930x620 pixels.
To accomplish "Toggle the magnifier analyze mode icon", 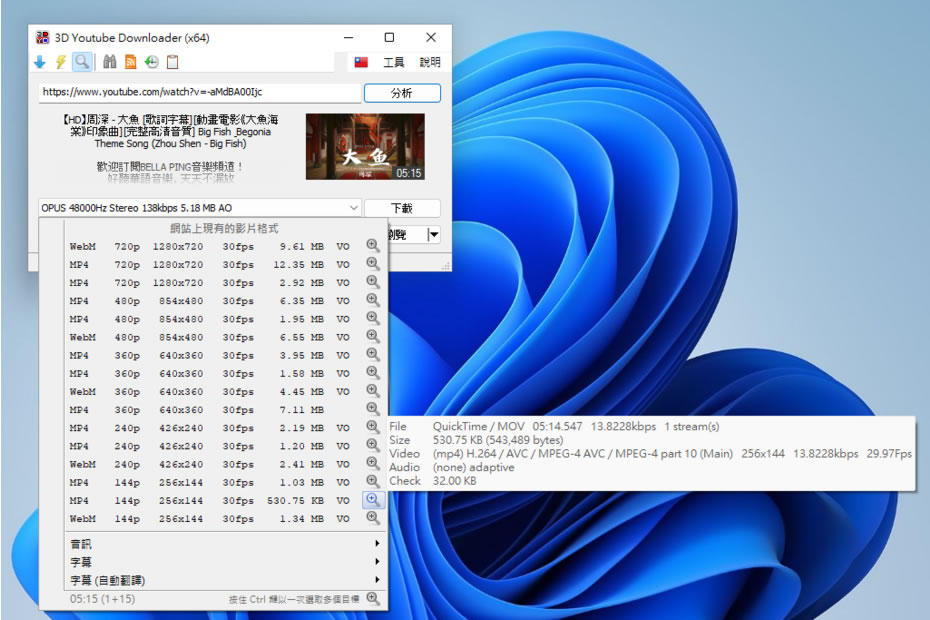I will [x=82, y=62].
